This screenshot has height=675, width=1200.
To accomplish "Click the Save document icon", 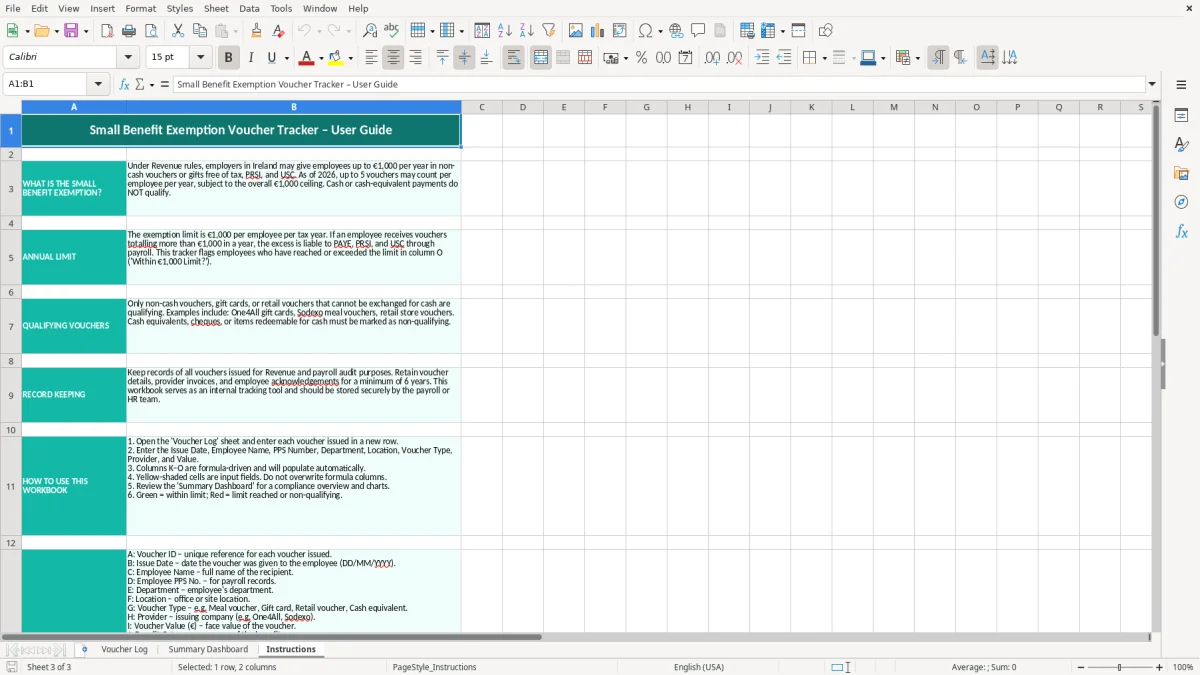I will coord(71,31).
